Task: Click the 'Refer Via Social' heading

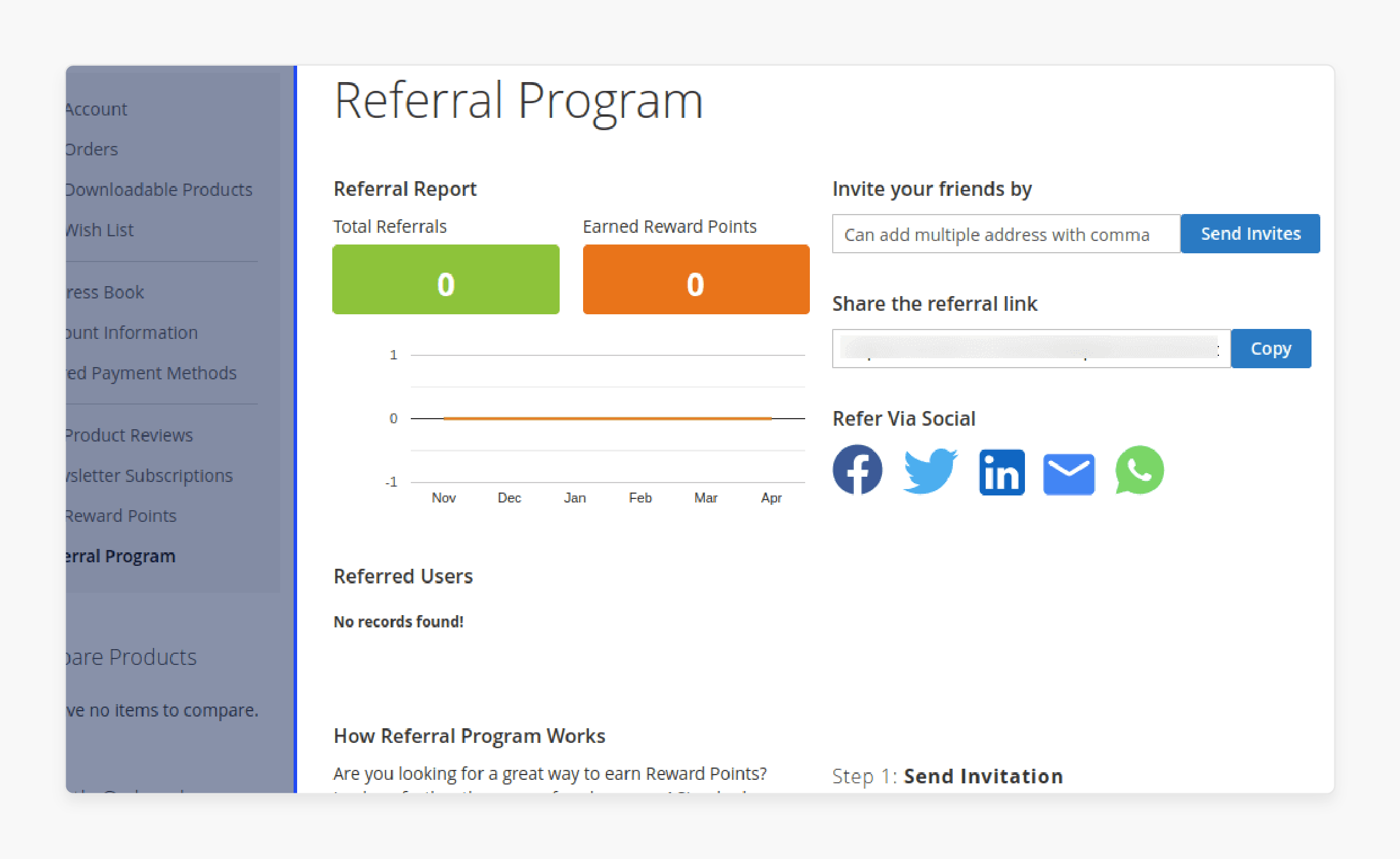Action: click(x=904, y=419)
